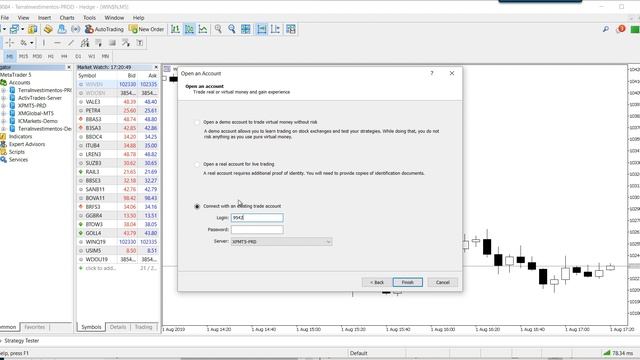The height and width of the screenshot is (360, 640).
Task: Click the signals radio-wave toolbar icon
Action: click(76, 29)
